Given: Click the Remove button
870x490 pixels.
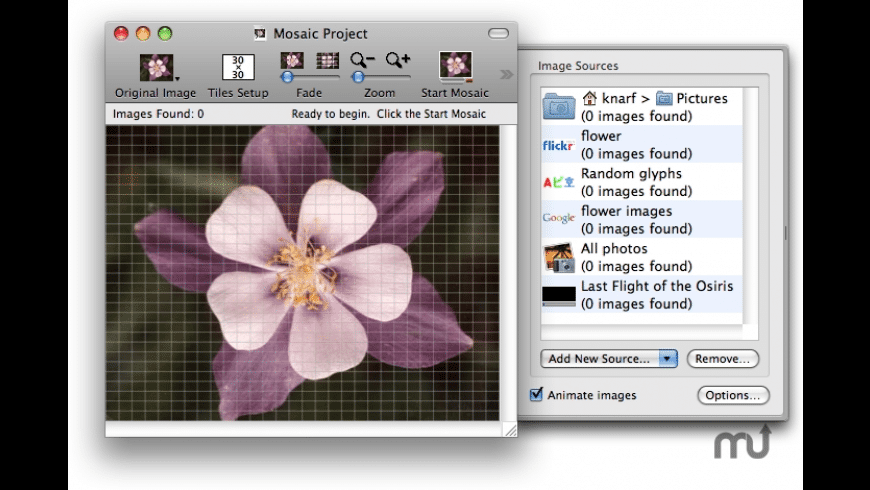Looking at the screenshot, I should pos(722,358).
